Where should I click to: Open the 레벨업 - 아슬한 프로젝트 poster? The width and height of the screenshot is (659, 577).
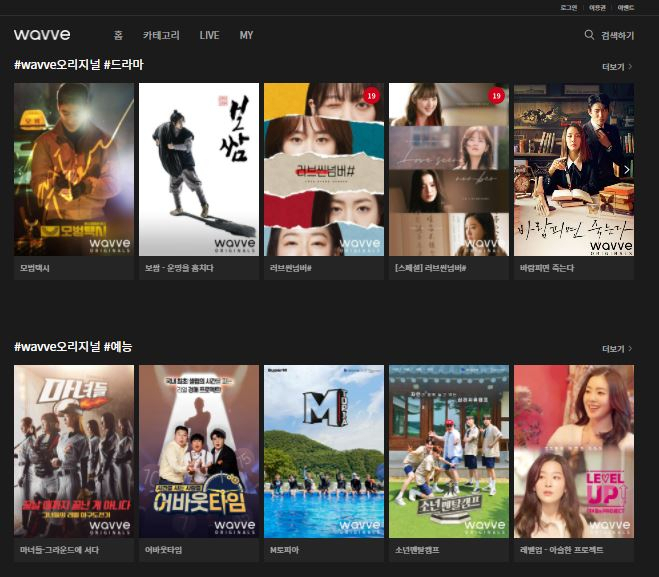point(574,451)
